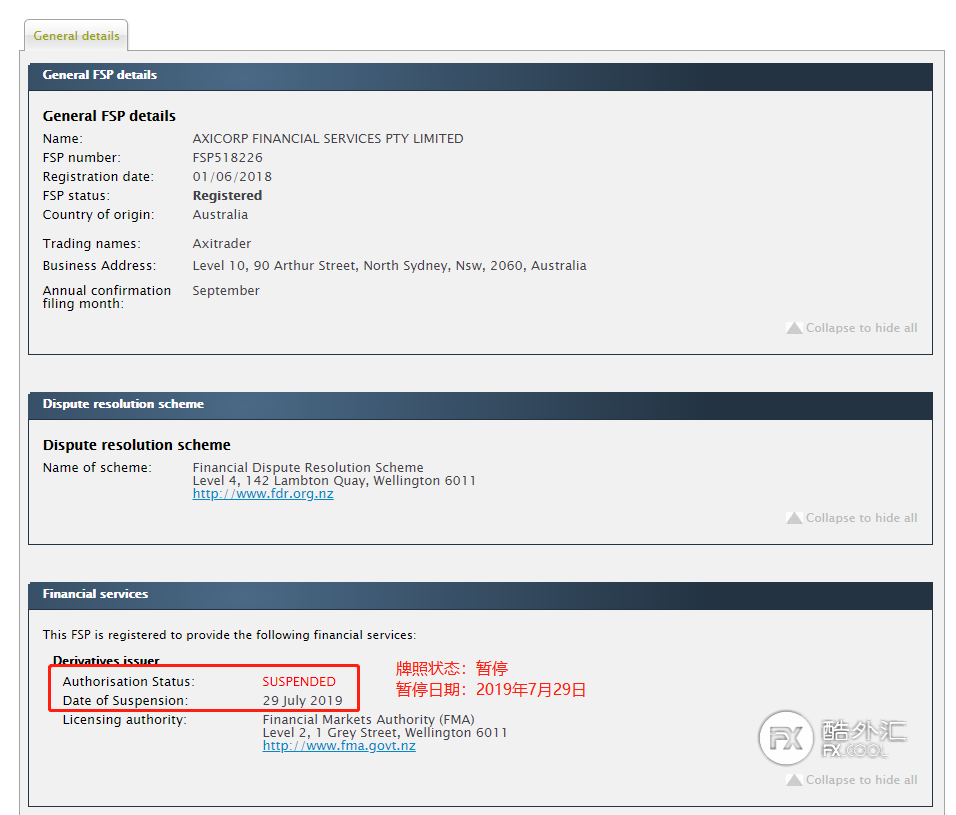Screen dimensions: 956x815
Task: Click triangle icon in General FSP details section
Action: pos(794,328)
